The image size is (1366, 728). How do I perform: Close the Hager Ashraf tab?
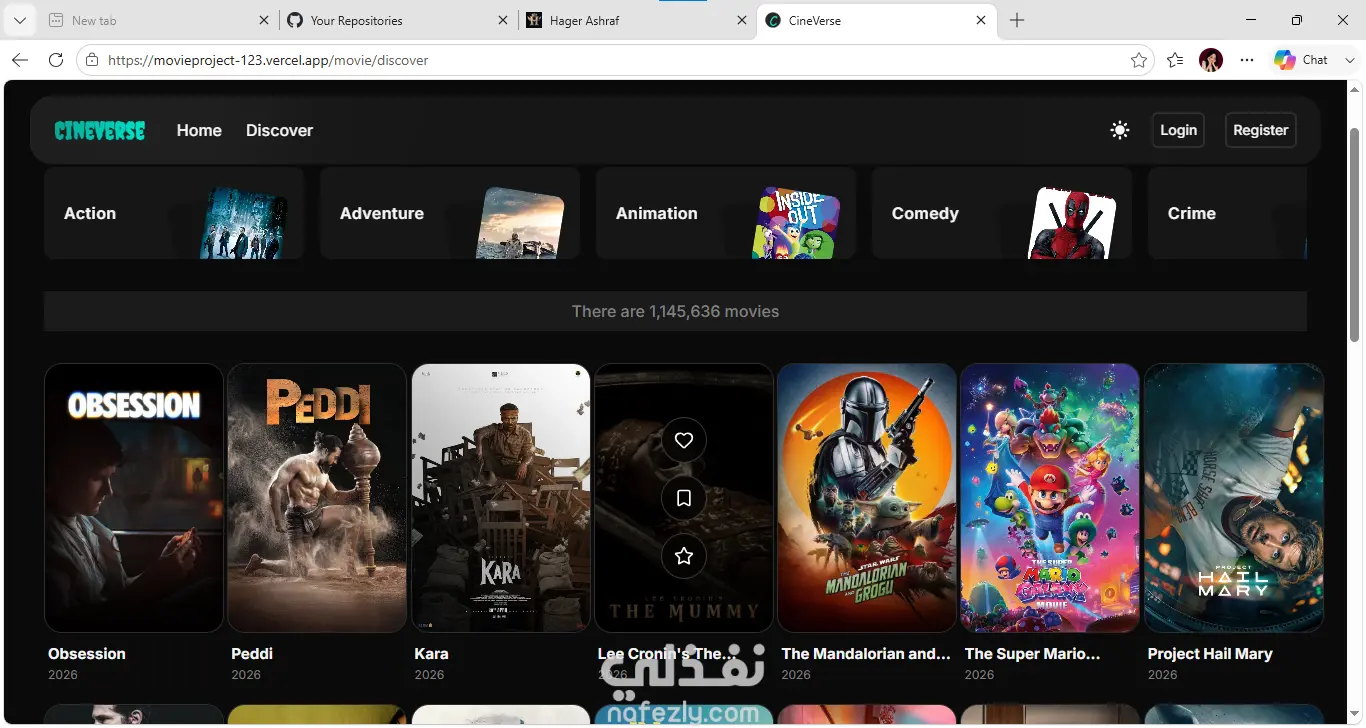[x=741, y=20]
